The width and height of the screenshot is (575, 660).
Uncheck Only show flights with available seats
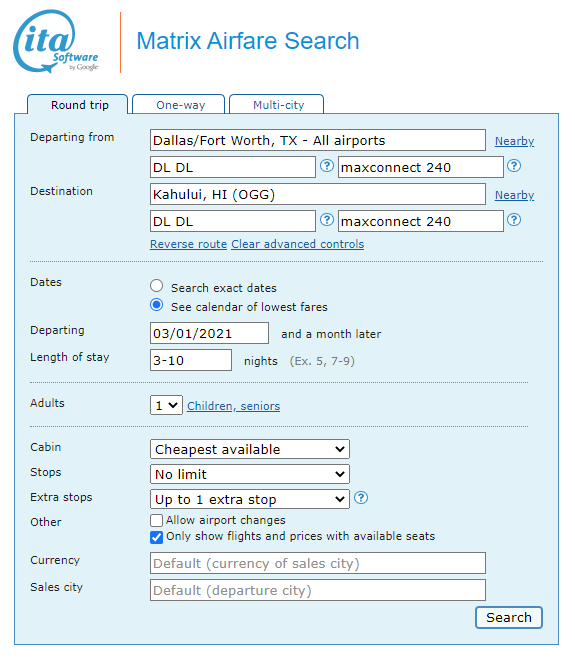click(x=157, y=537)
